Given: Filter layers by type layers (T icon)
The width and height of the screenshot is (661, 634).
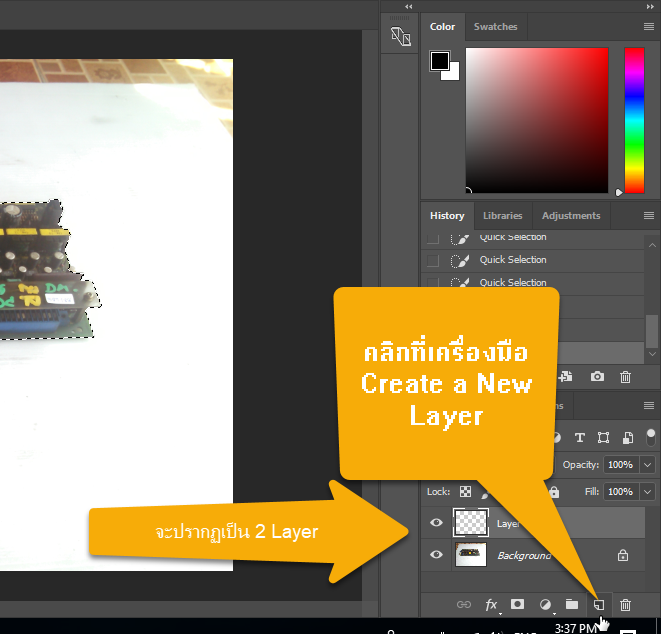Looking at the screenshot, I should 580,438.
